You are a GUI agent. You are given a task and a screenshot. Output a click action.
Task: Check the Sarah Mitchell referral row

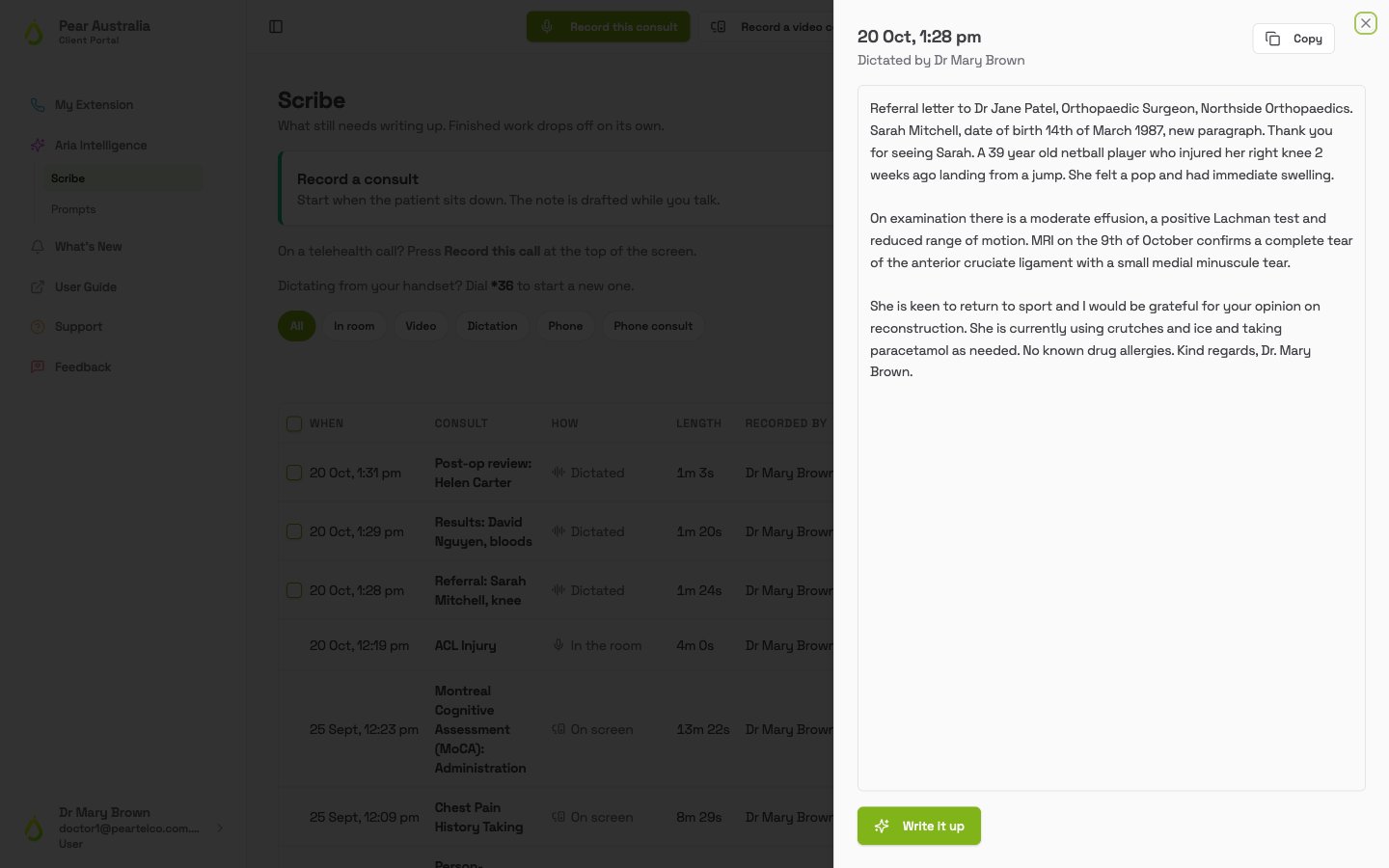pyautogui.click(x=294, y=590)
